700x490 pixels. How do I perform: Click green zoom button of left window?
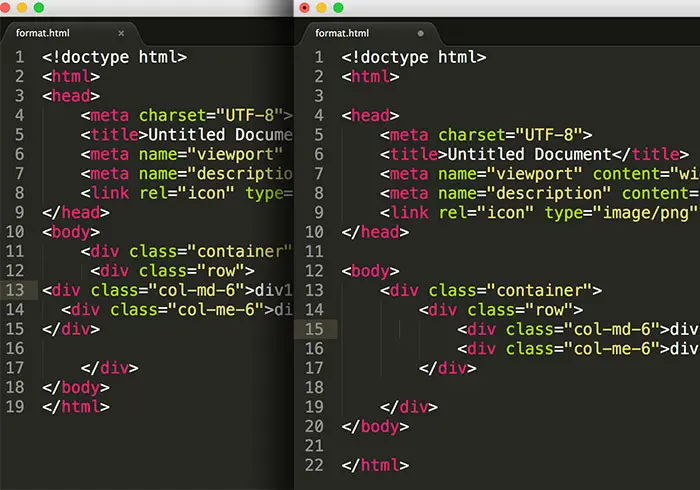(39, 8)
